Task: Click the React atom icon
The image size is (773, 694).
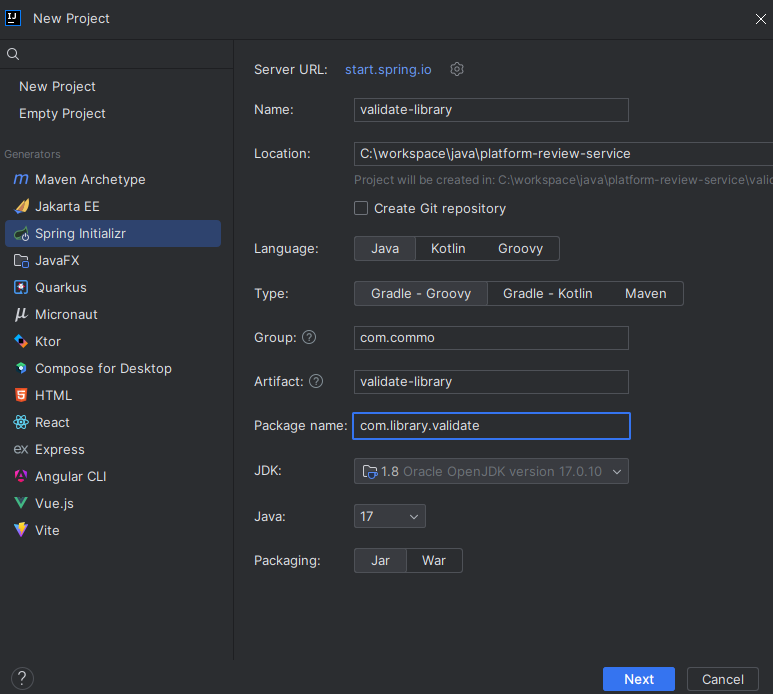Action: click(21, 422)
